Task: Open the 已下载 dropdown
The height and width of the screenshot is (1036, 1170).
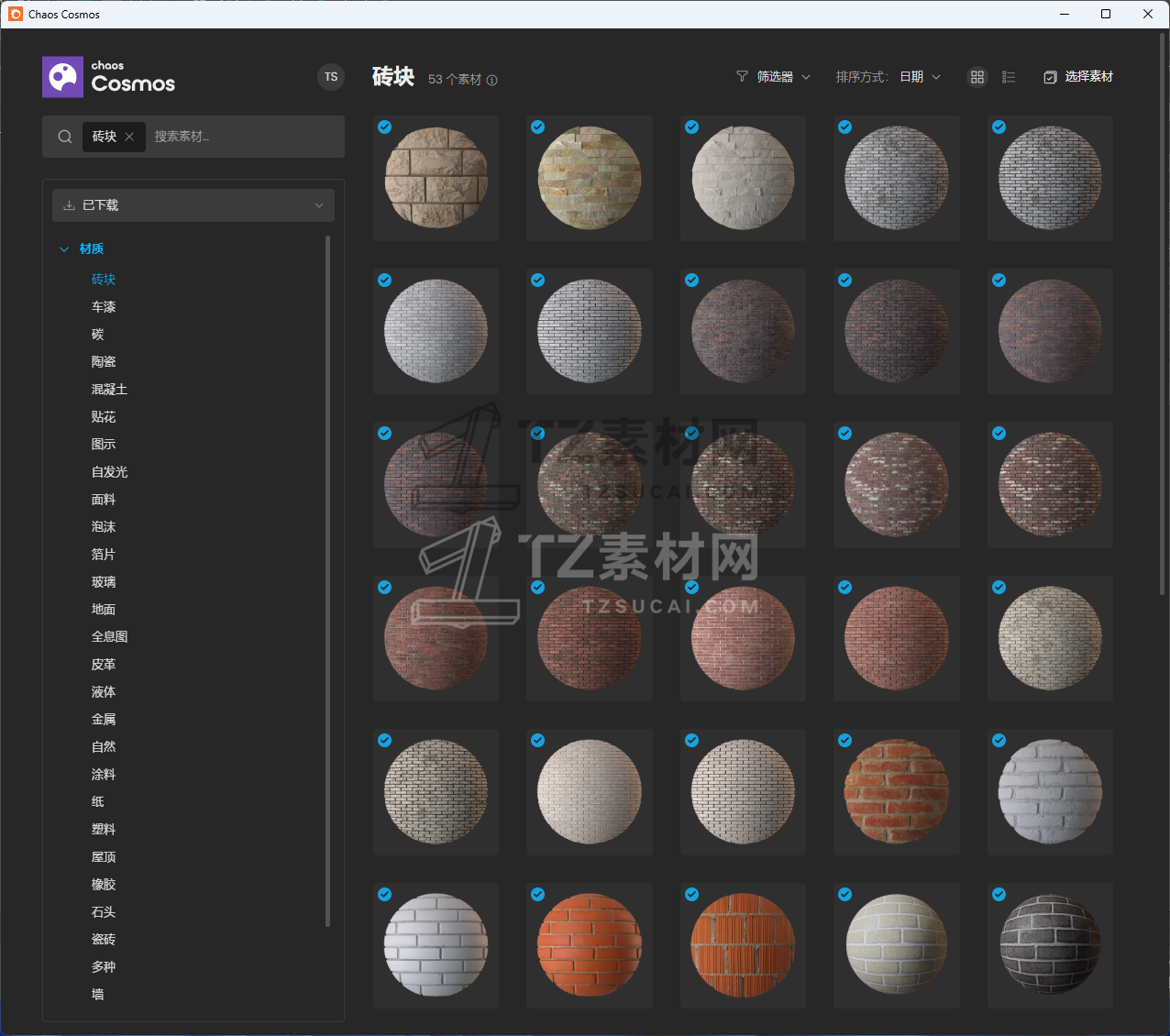Action: [193, 205]
